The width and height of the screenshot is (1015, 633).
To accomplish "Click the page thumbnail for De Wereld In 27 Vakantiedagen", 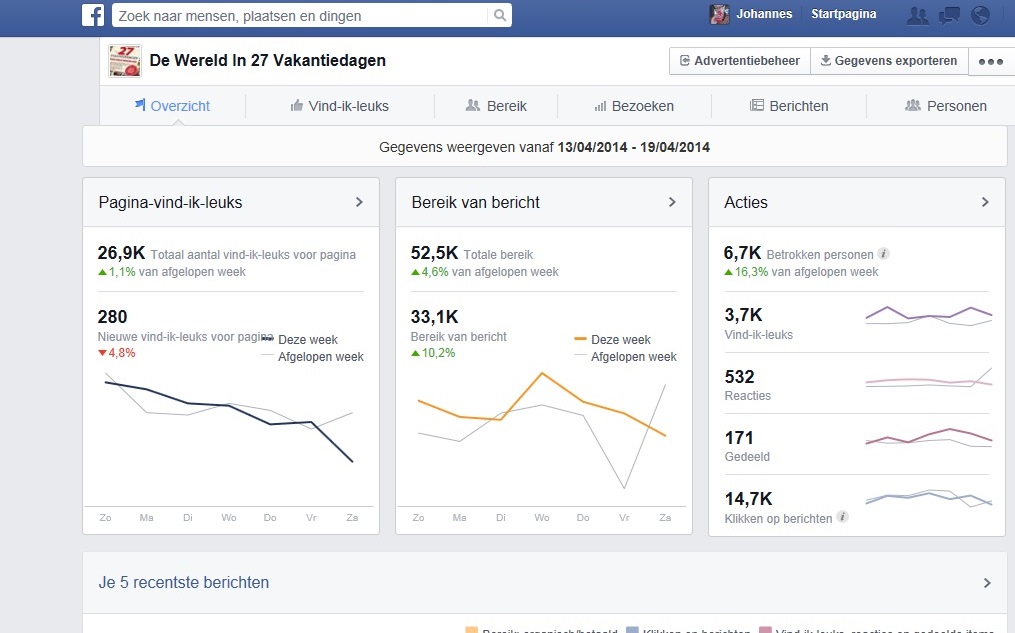I will tap(125, 61).
